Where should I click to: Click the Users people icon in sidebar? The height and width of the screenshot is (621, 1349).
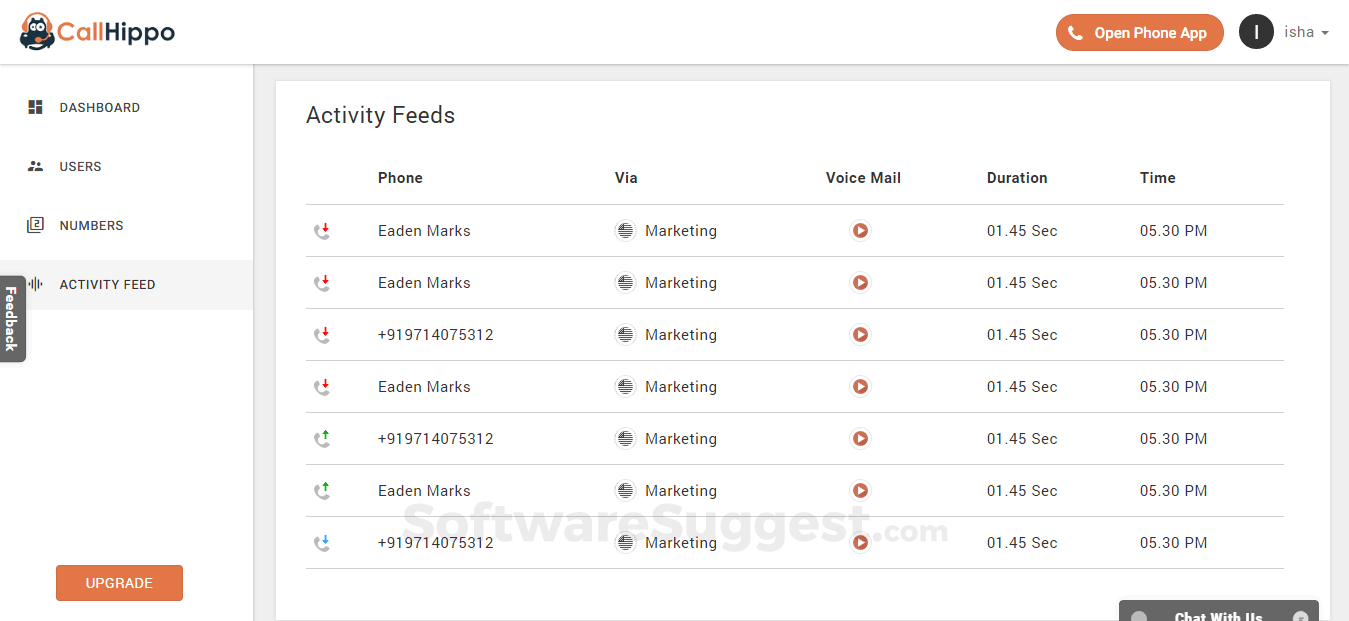[x=36, y=166]
